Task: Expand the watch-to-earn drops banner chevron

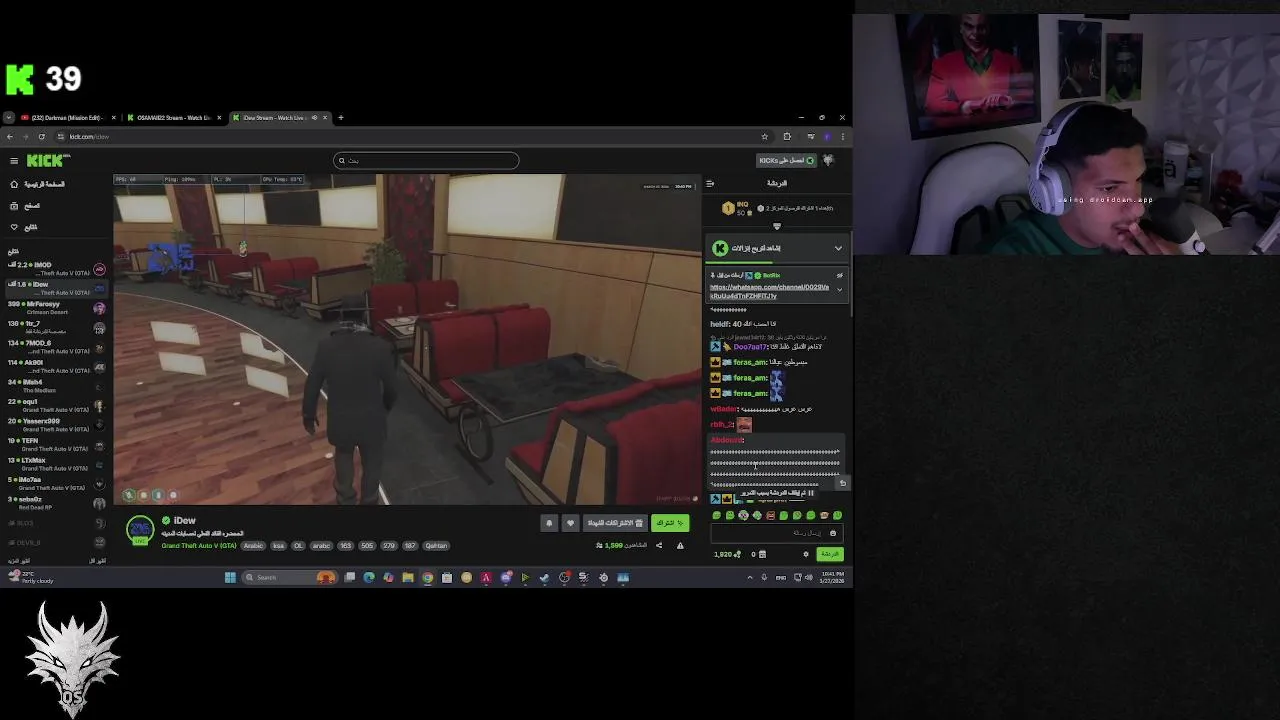Action: [x=838, y=248]
